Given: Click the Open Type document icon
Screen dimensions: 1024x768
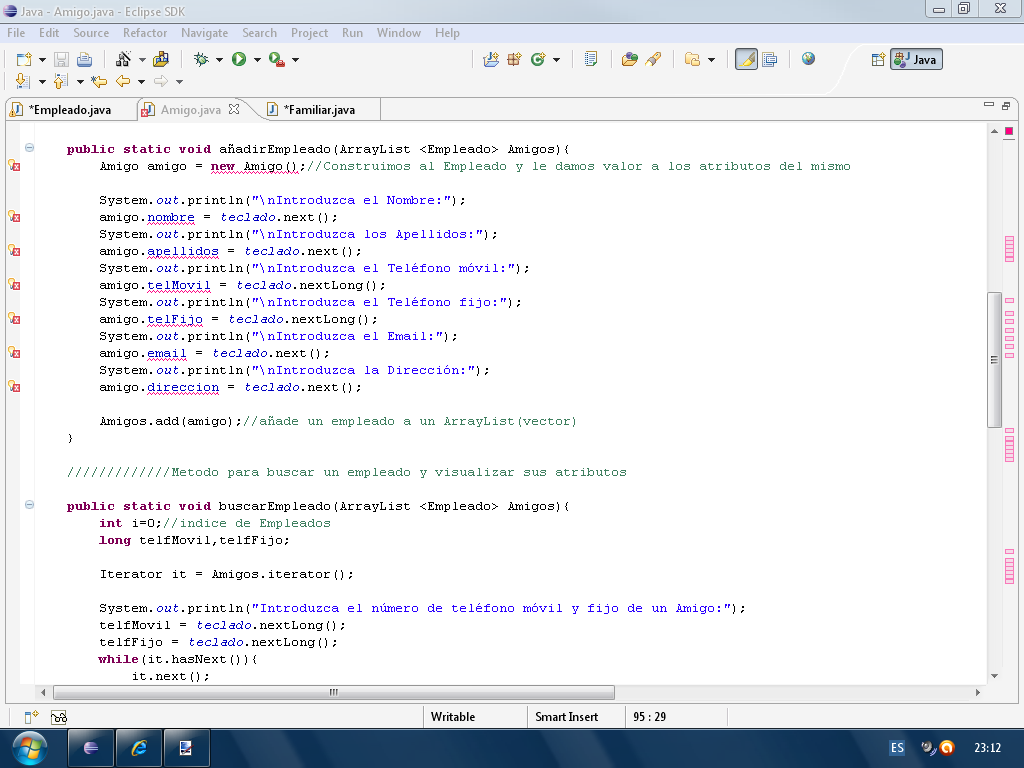Looking at the screenshot, I should [x=591, y=59].
